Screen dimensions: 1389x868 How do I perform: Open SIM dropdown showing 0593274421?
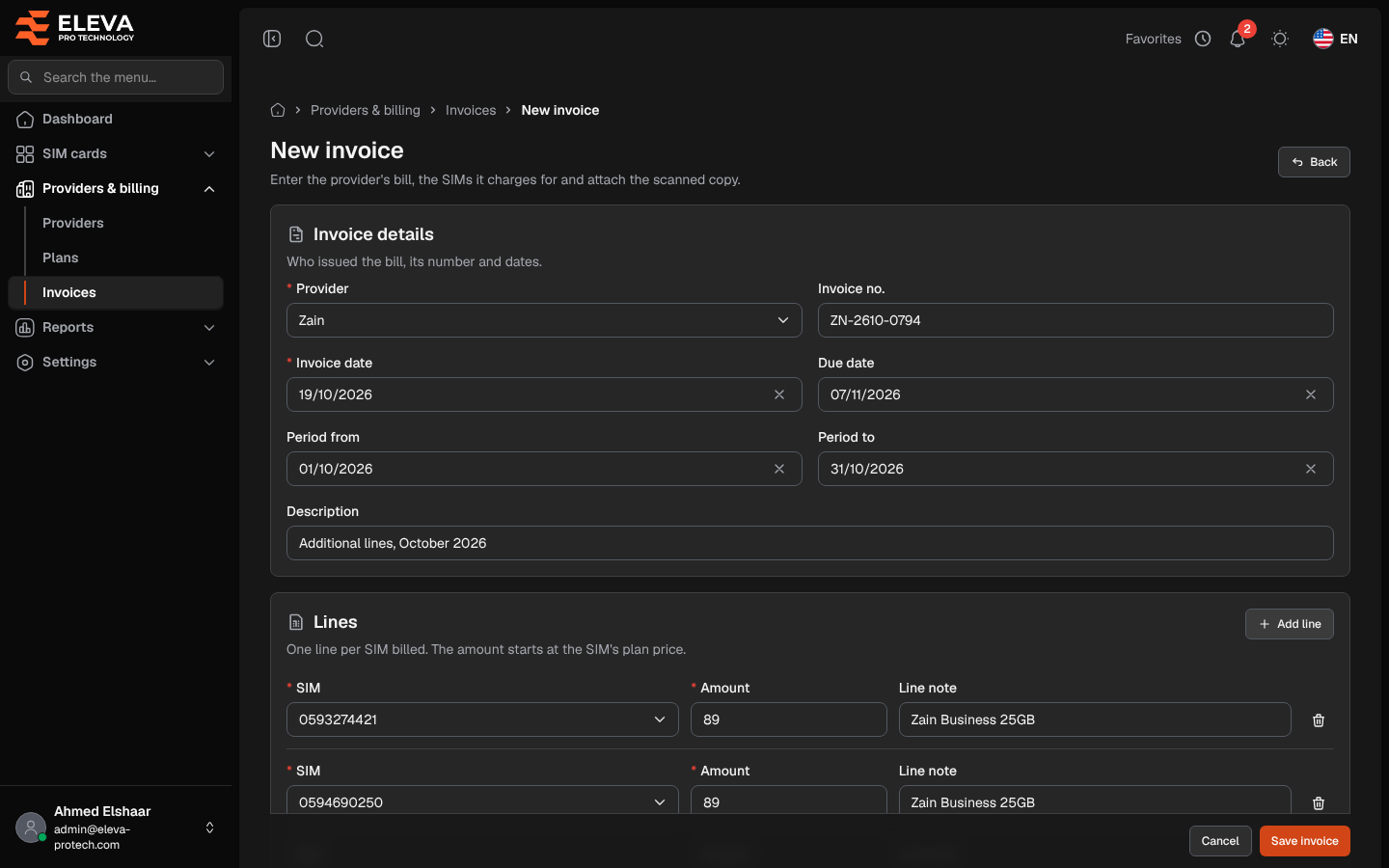click(482, 719)
